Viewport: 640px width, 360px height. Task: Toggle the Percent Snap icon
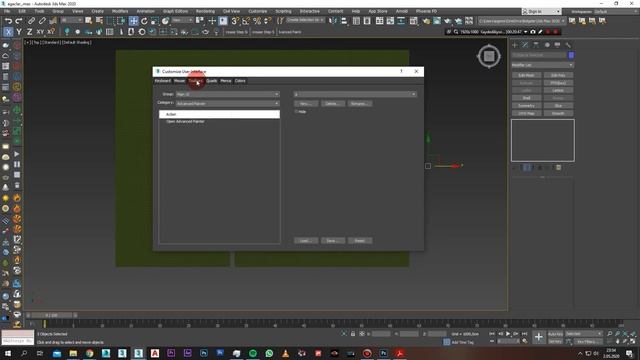257,21
